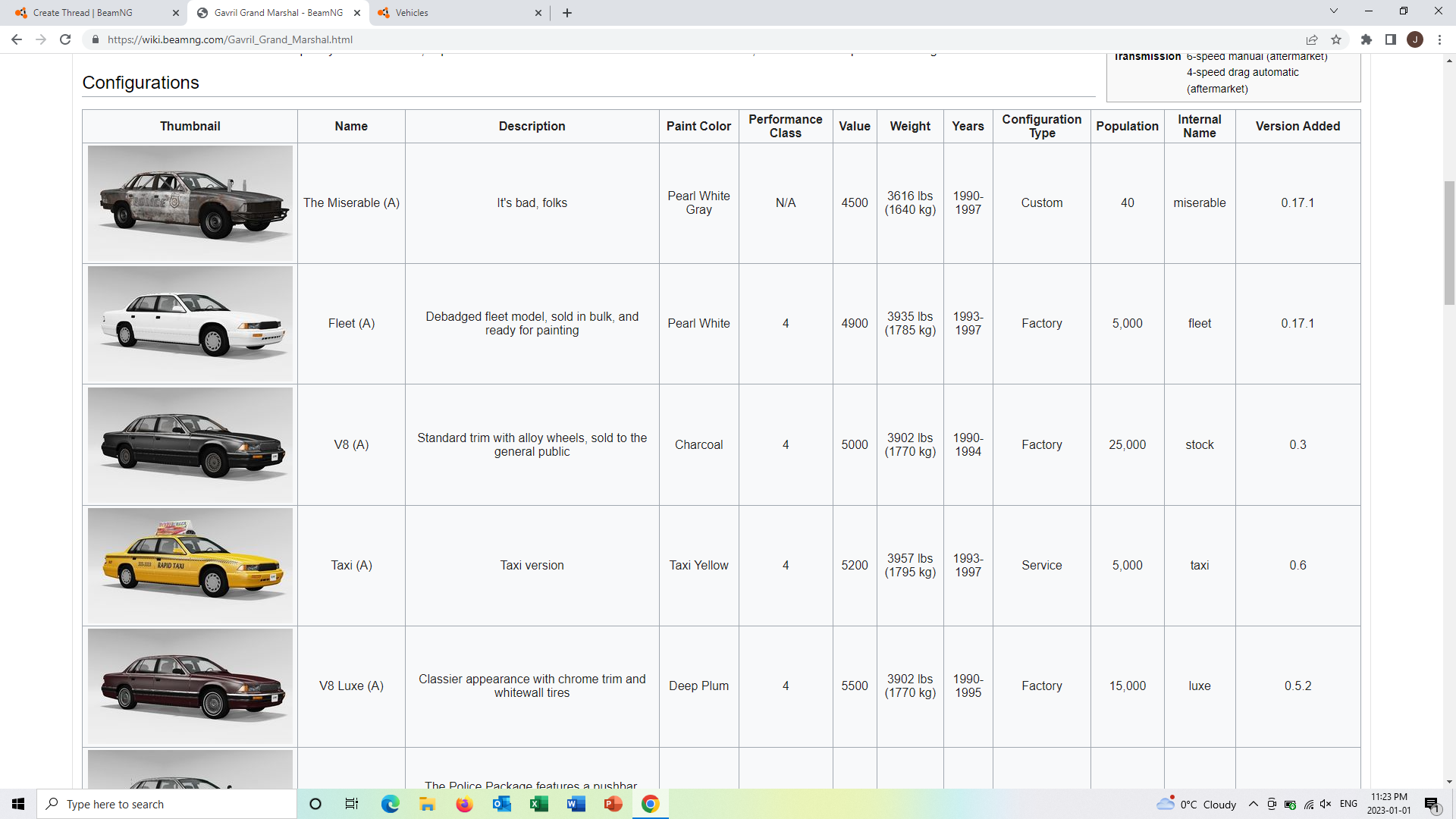Click the muted volume tray icon
This screenshot has height=819, width=1456.
pos(1326,804)
